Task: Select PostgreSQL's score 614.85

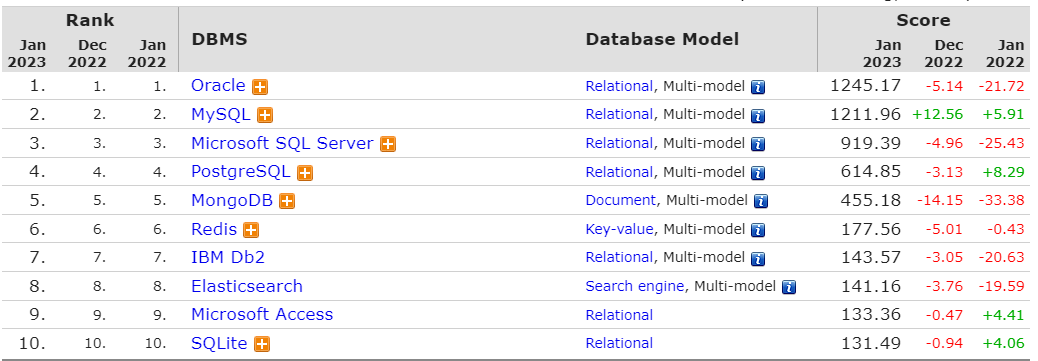Action: click(871, 172)
